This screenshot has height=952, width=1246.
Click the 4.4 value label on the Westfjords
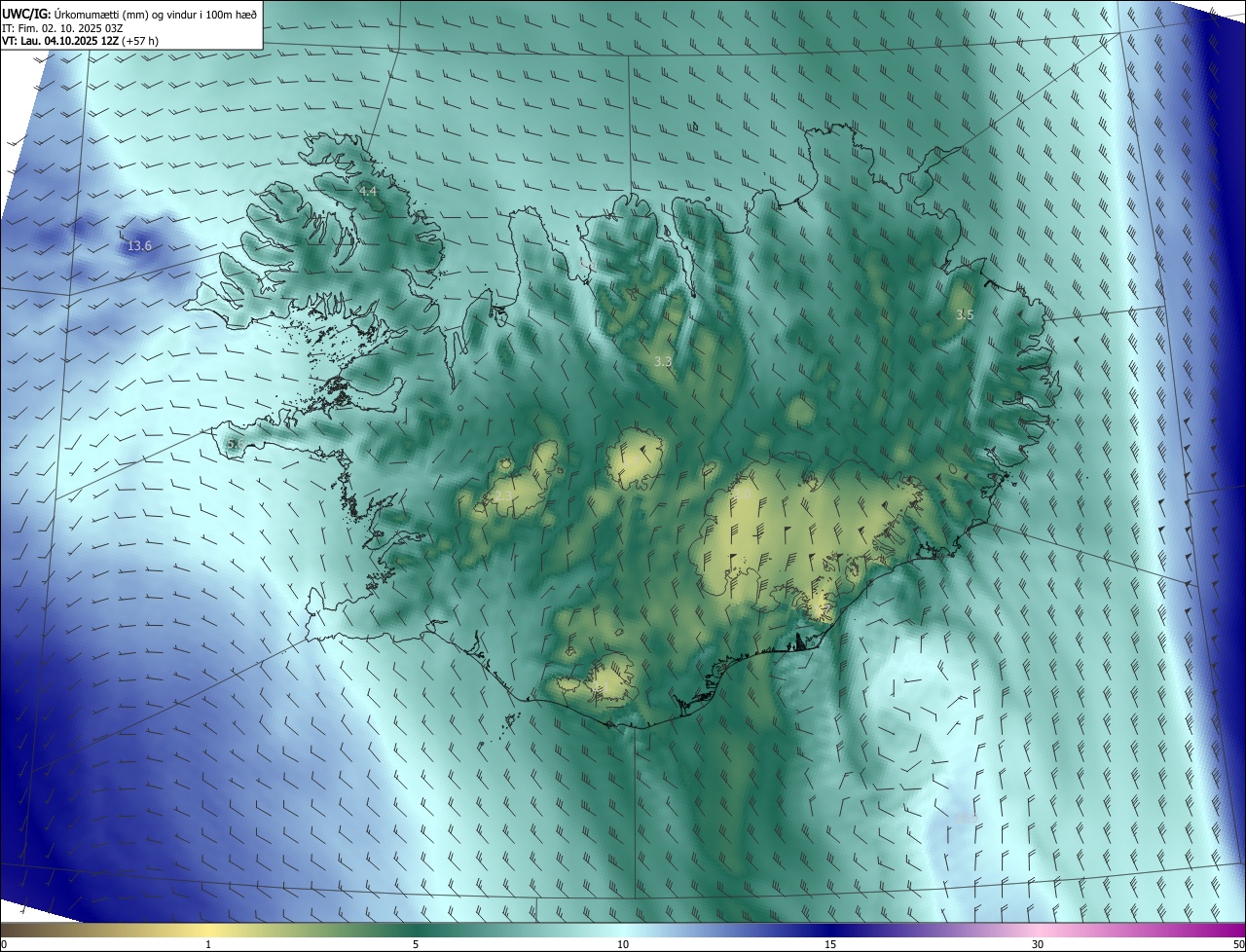[x=368, y=192]
